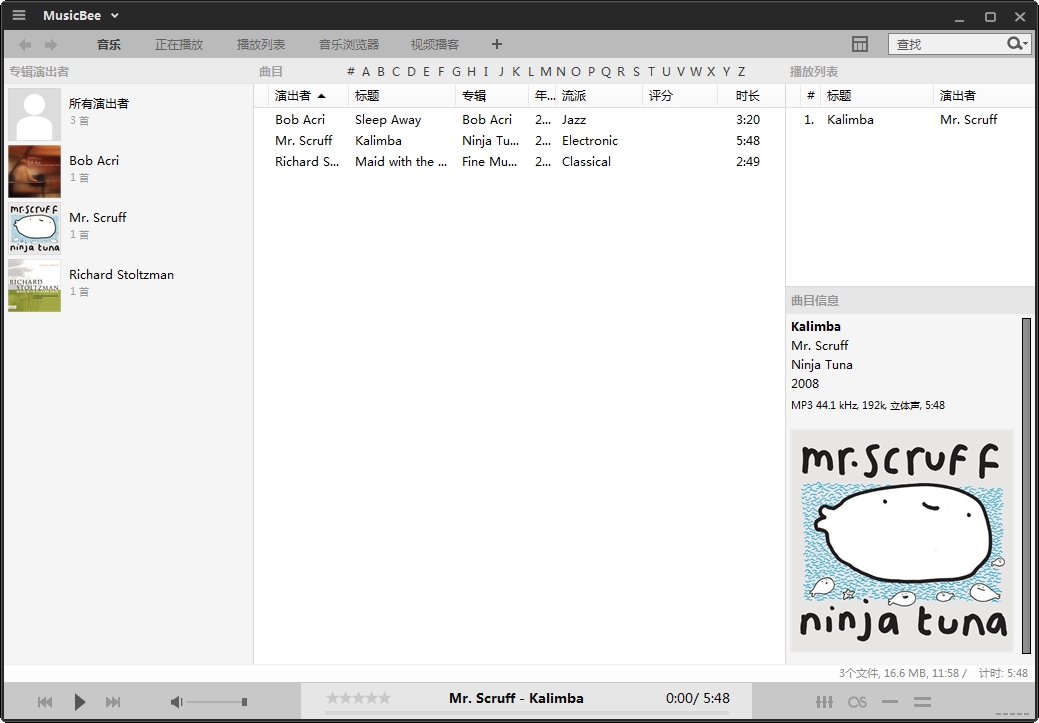Skip to the next track
Image resolution: width=1039 pixels, height=723 pixels.
[113, 702]
